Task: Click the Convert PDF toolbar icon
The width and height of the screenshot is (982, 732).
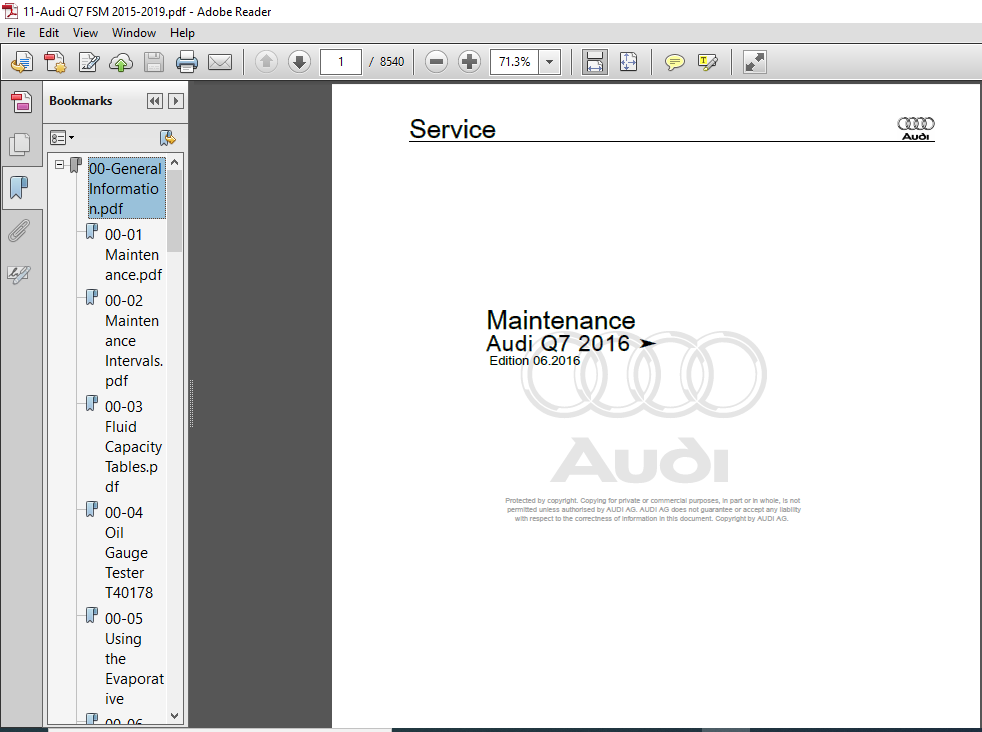Action: click(55, 62)
